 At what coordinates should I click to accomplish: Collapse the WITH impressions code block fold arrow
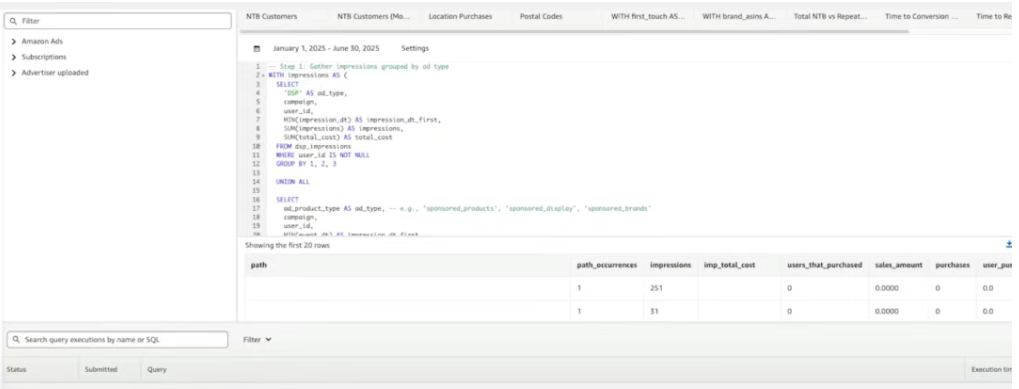click(x=264, y=75)
